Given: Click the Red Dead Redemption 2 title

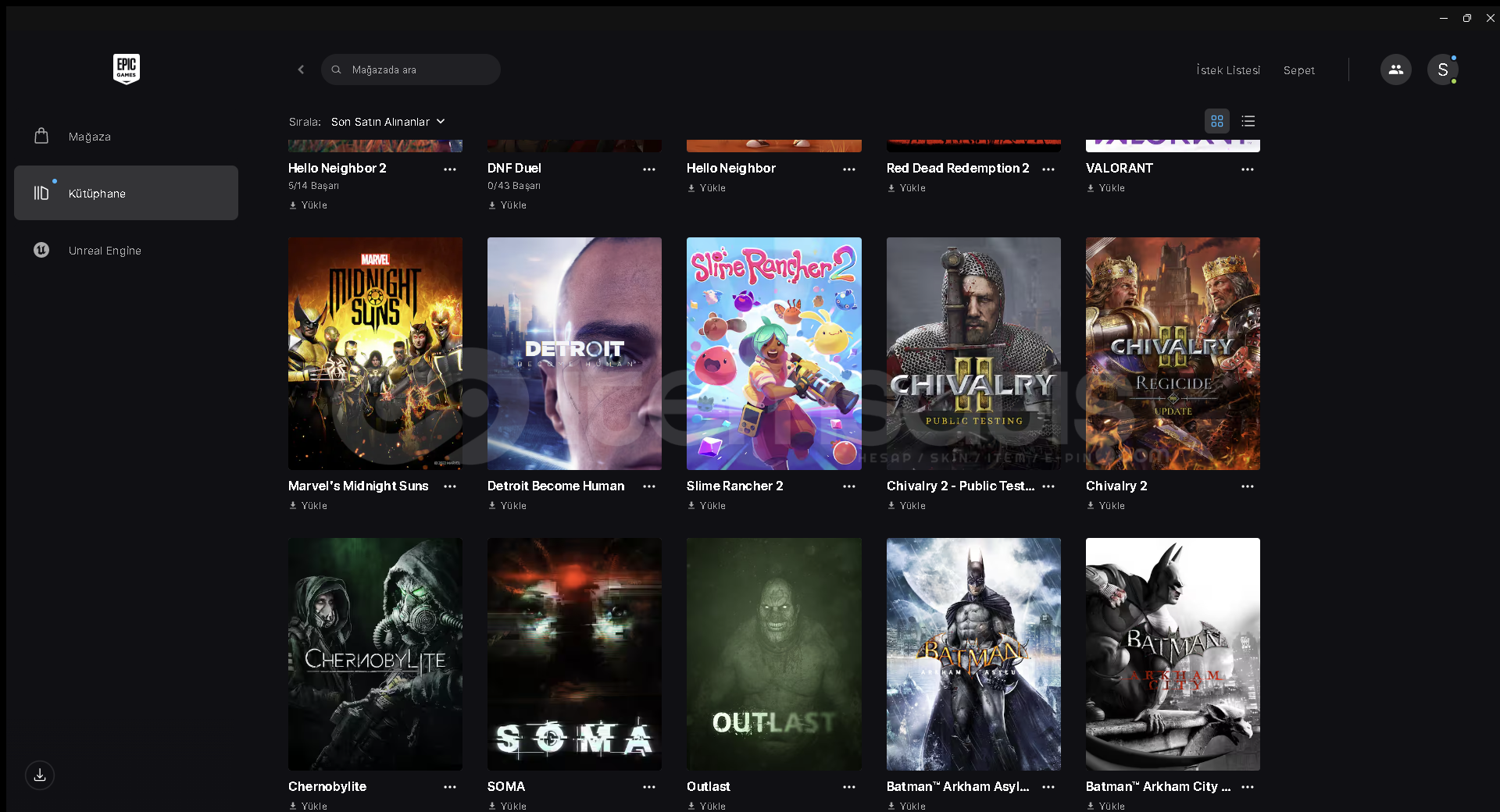Looking at the screenshot, I should [958, 168].
